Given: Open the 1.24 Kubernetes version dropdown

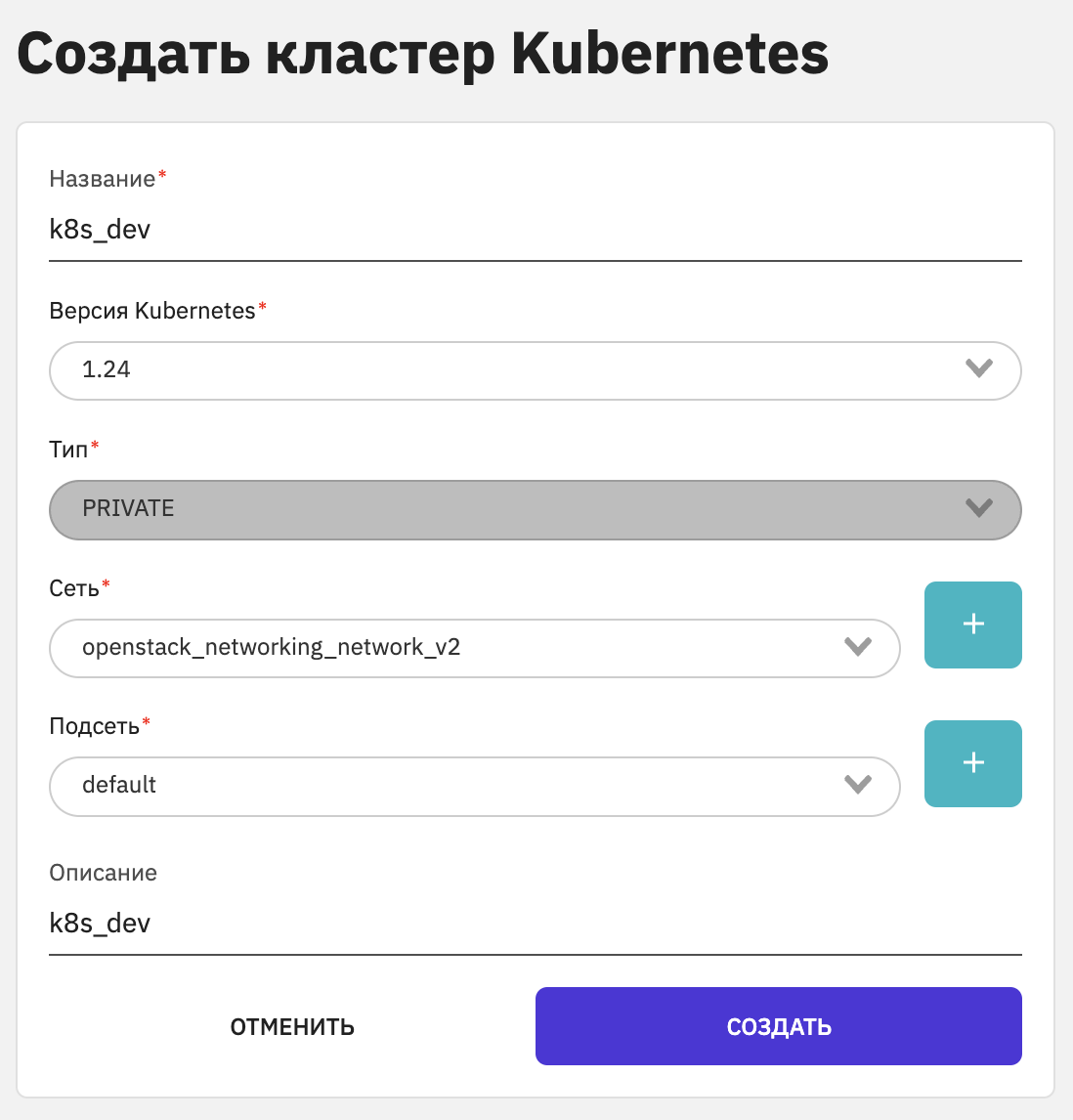Looking at the screenshot, I should (536, 370).
